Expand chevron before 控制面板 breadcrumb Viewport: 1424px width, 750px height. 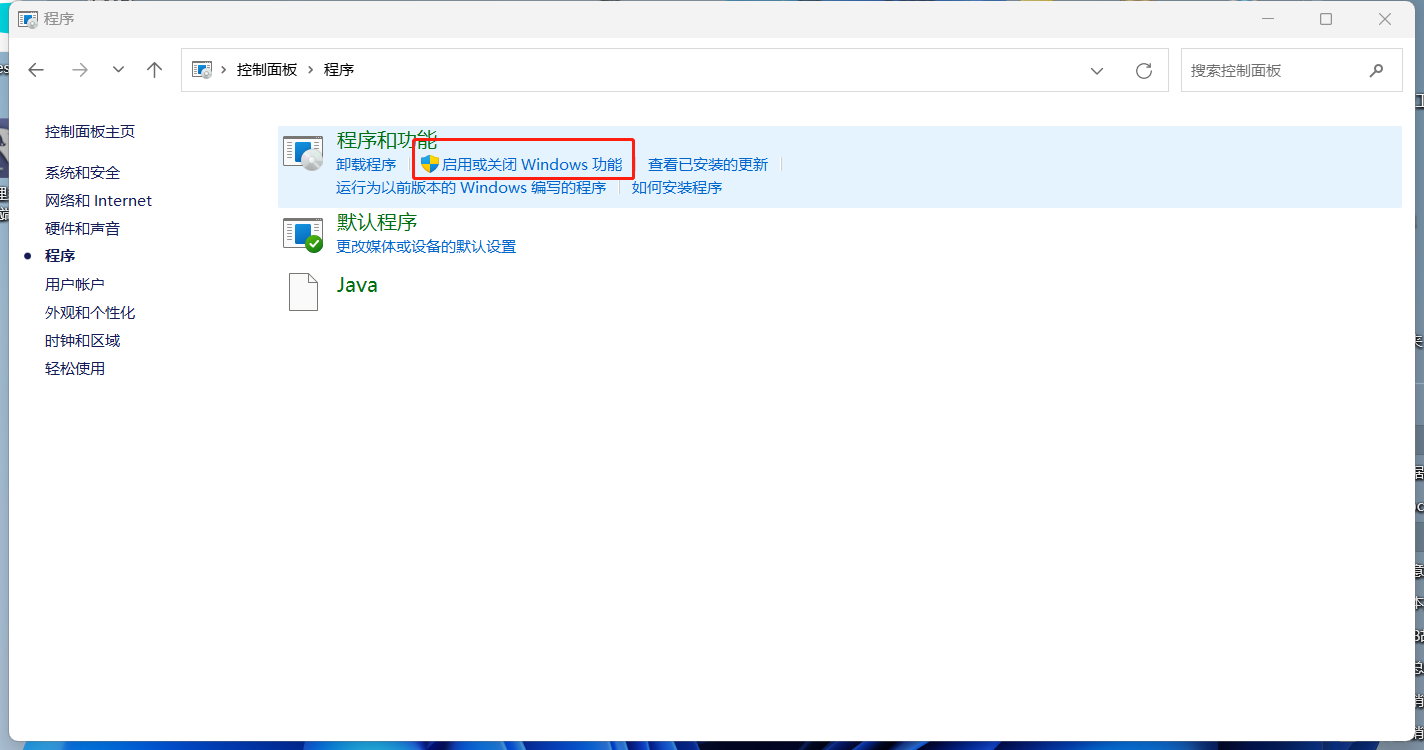click(224, 70)
